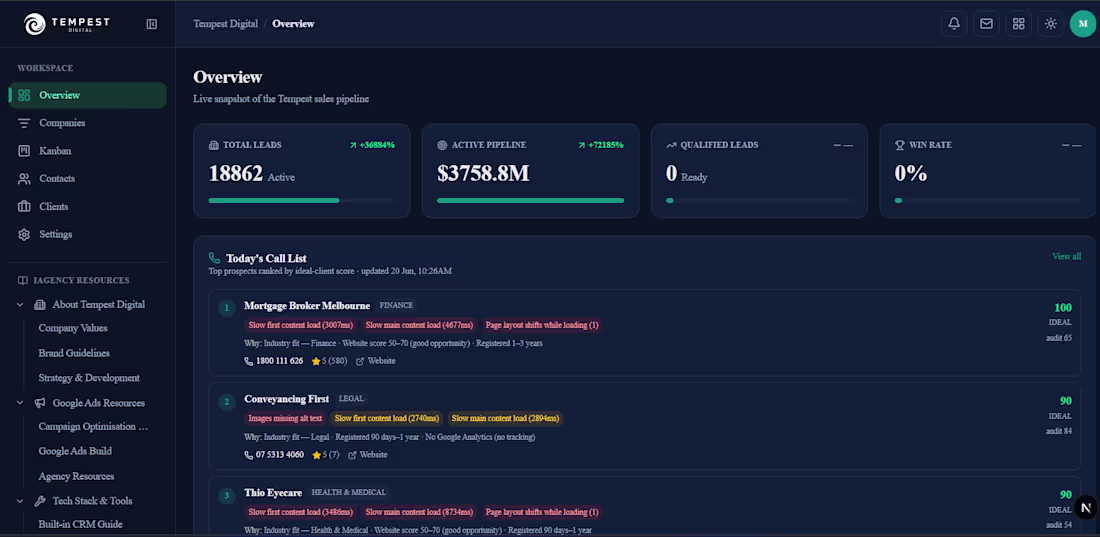The image size is (1100, 537).
Task: Click star rating 5 (580)
Action: coord(330,361)
